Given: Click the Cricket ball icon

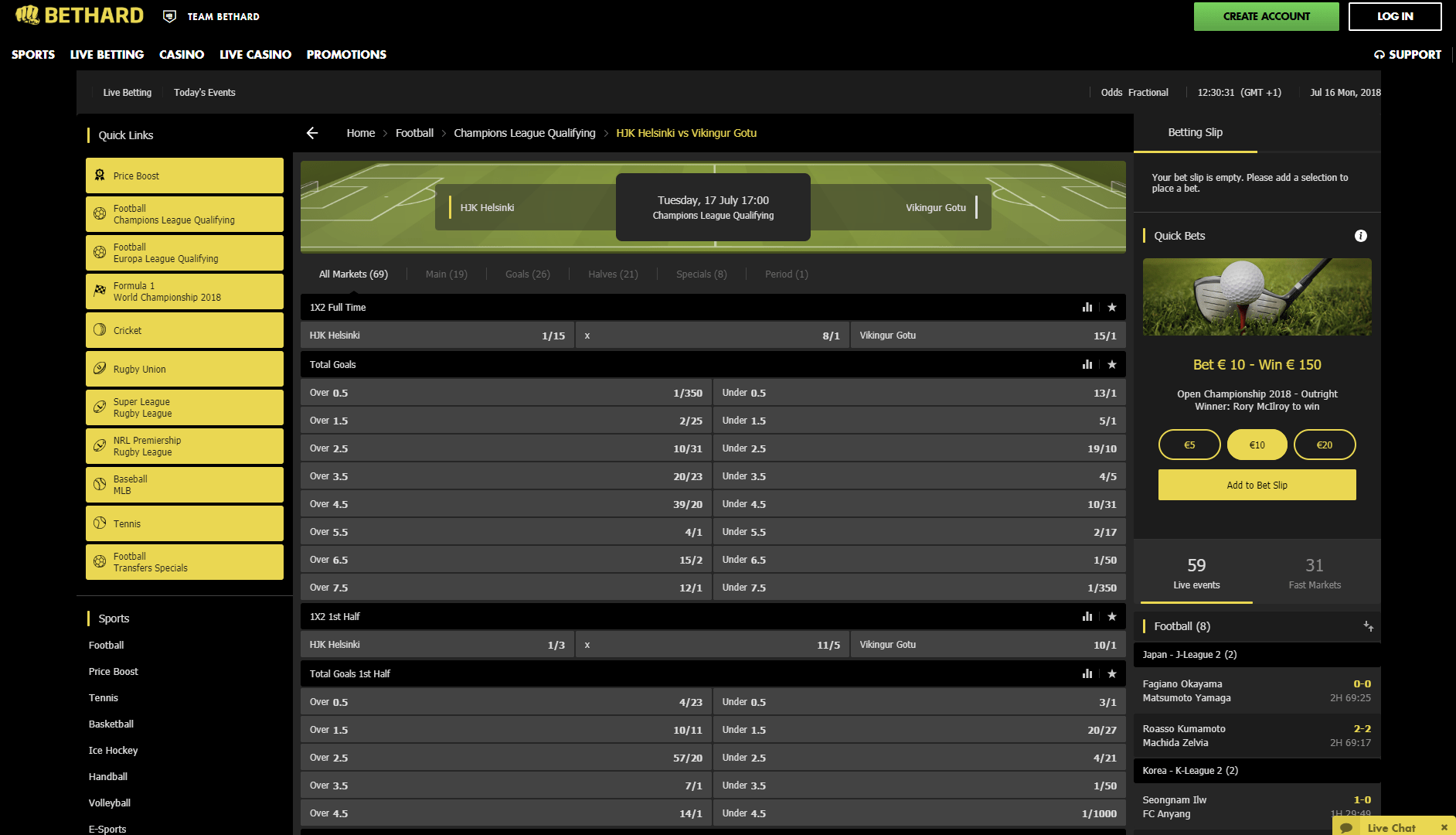Looking at the screenshot, I should pyautogui.click(x=100, y=329).
